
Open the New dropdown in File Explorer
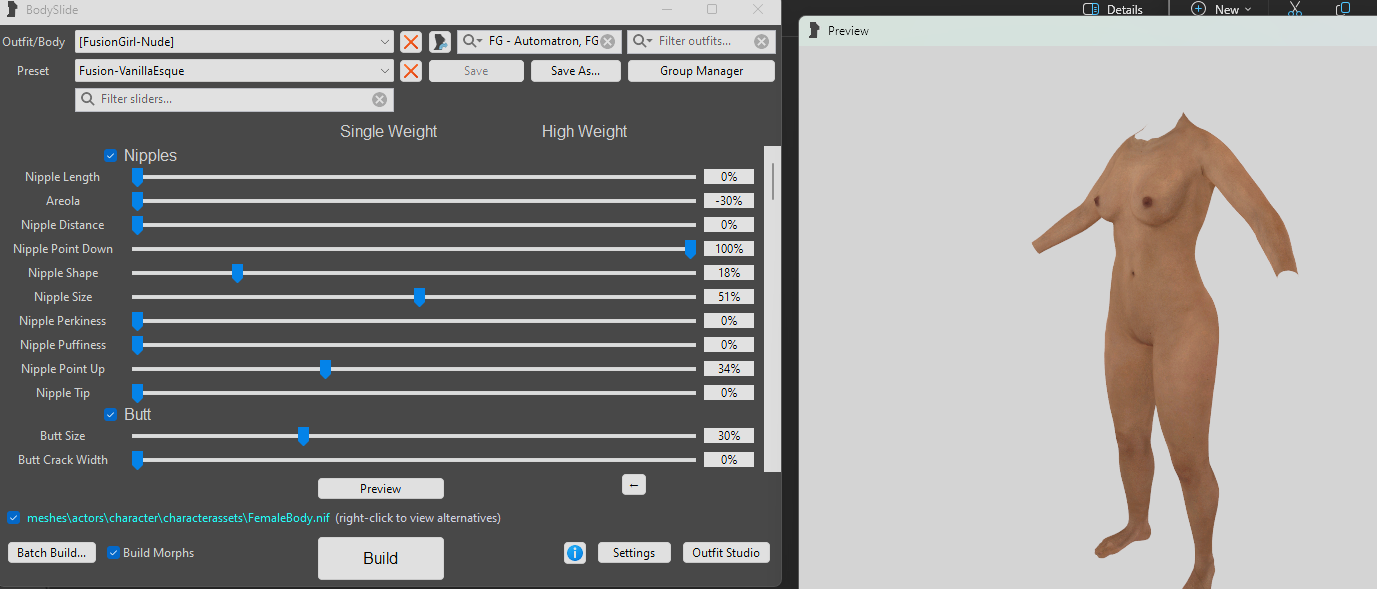click(x=1221, y=9)
